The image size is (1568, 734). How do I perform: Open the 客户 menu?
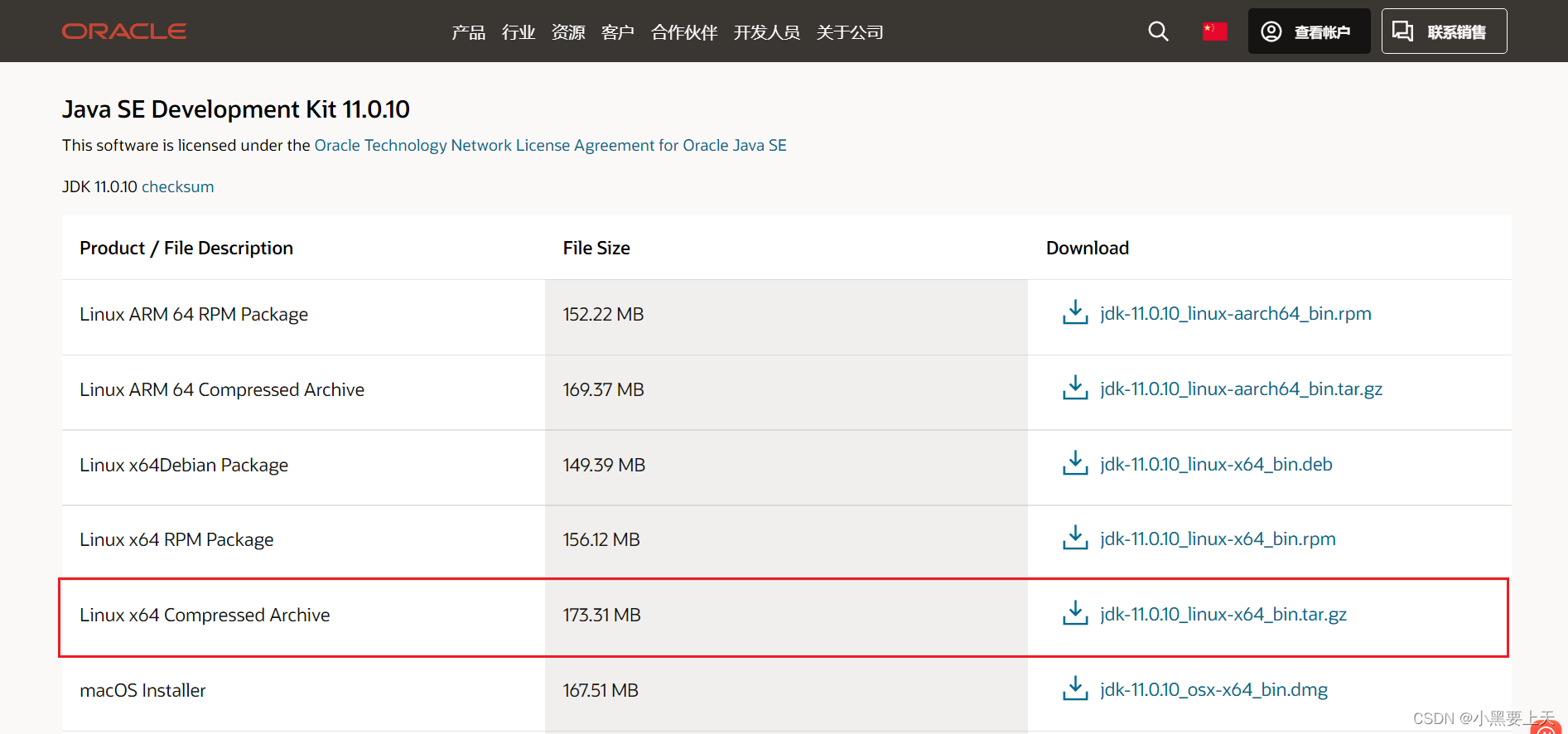[618, 32]
